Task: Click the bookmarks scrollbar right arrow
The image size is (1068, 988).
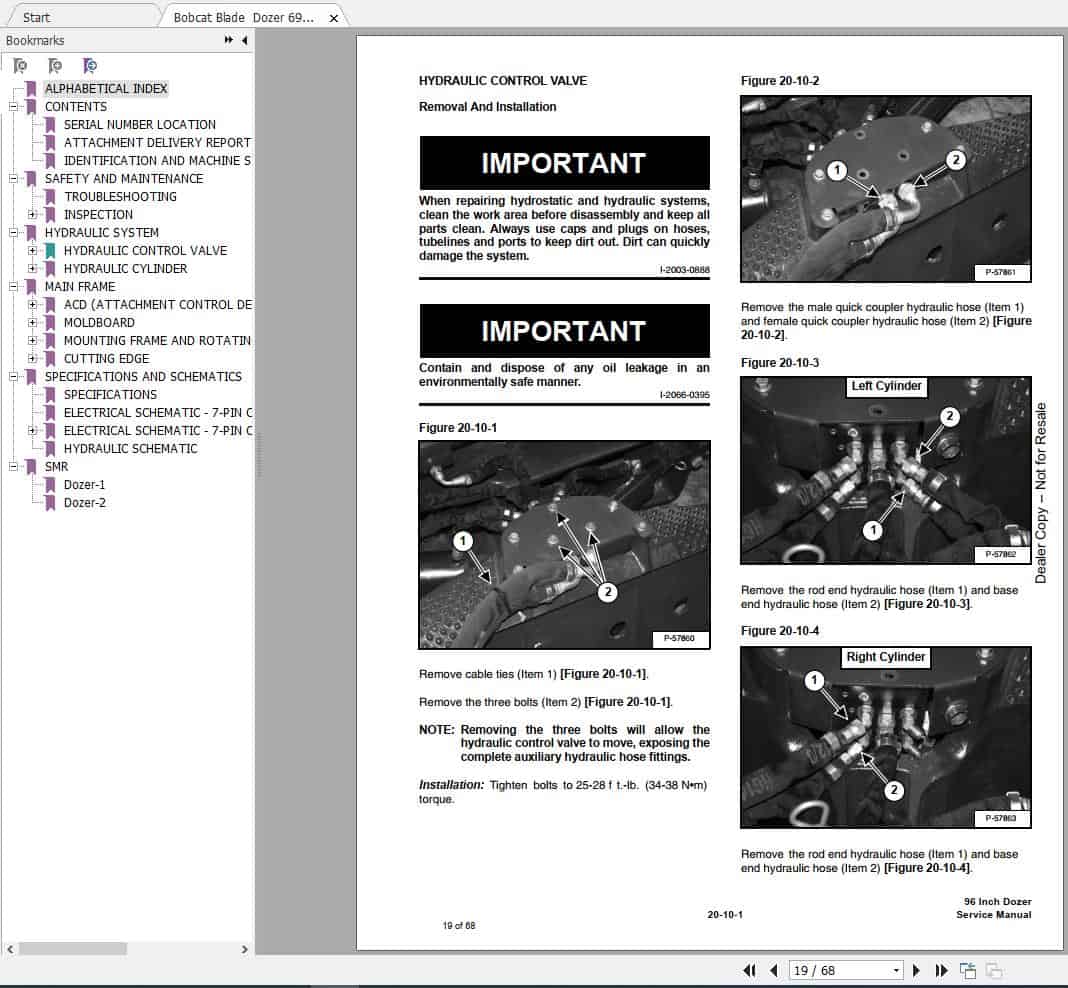Action: [x=245, y=949]
